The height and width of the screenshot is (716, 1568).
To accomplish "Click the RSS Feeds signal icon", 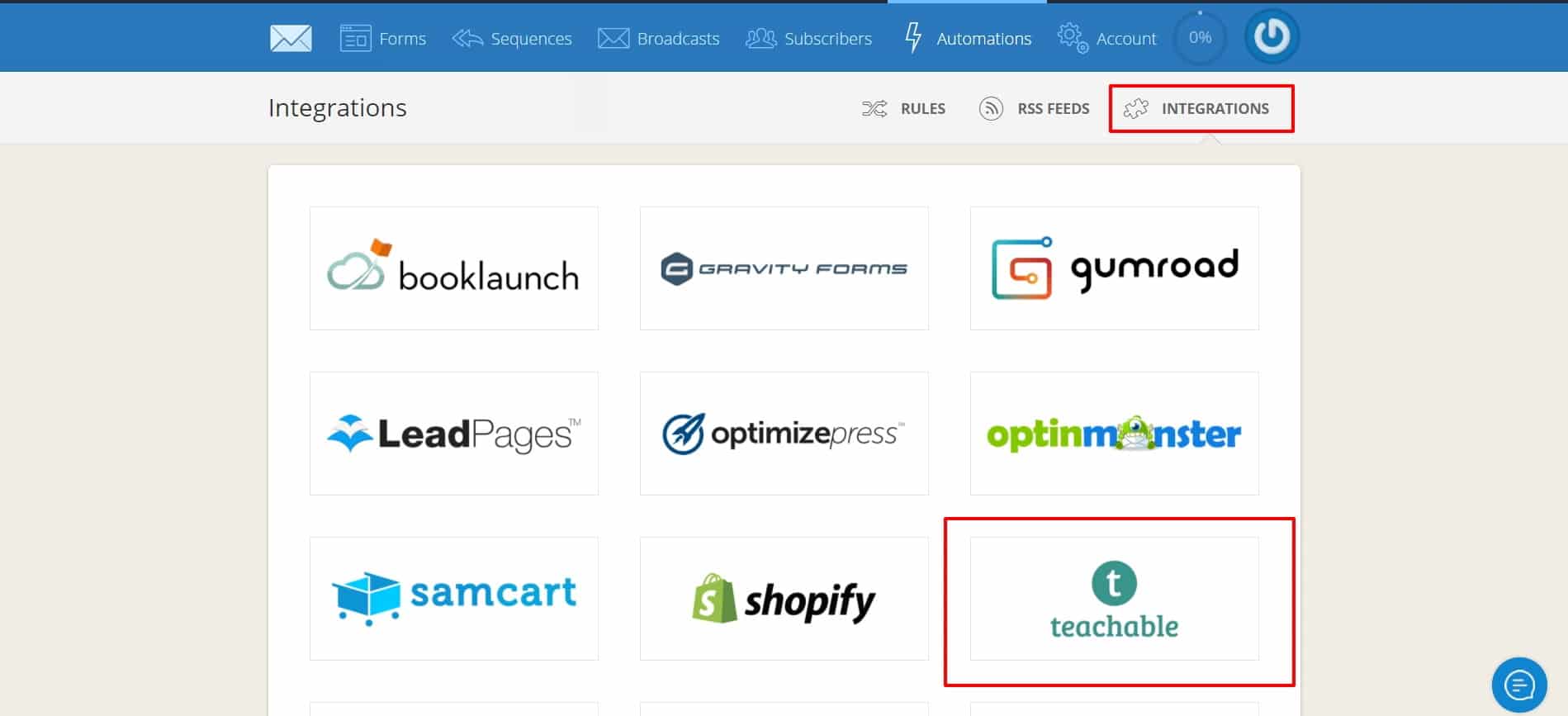I will coord(991,108).
